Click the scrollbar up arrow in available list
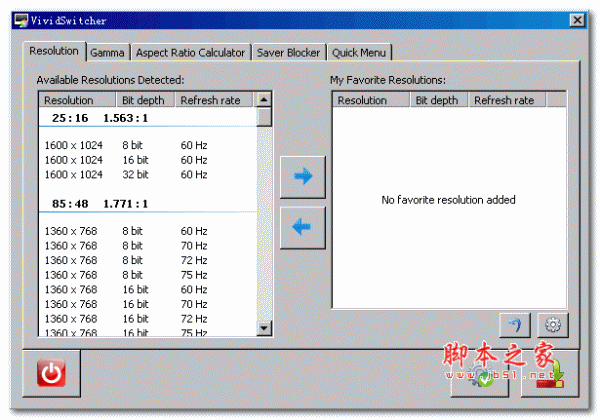The height and width of the screenshot is (420, 600). click(264, 100)
